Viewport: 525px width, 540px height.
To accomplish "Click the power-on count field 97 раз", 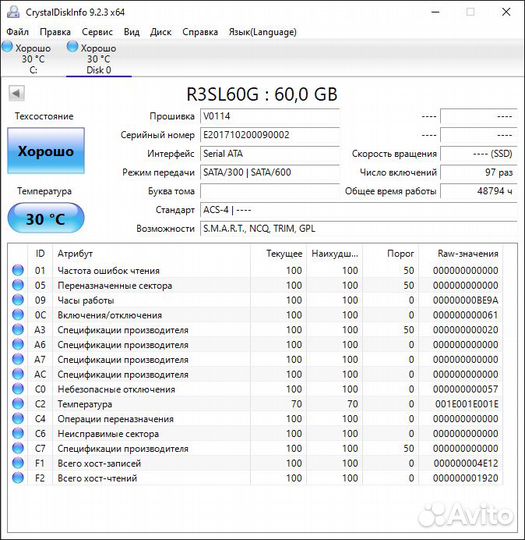I will coord(478,172).
